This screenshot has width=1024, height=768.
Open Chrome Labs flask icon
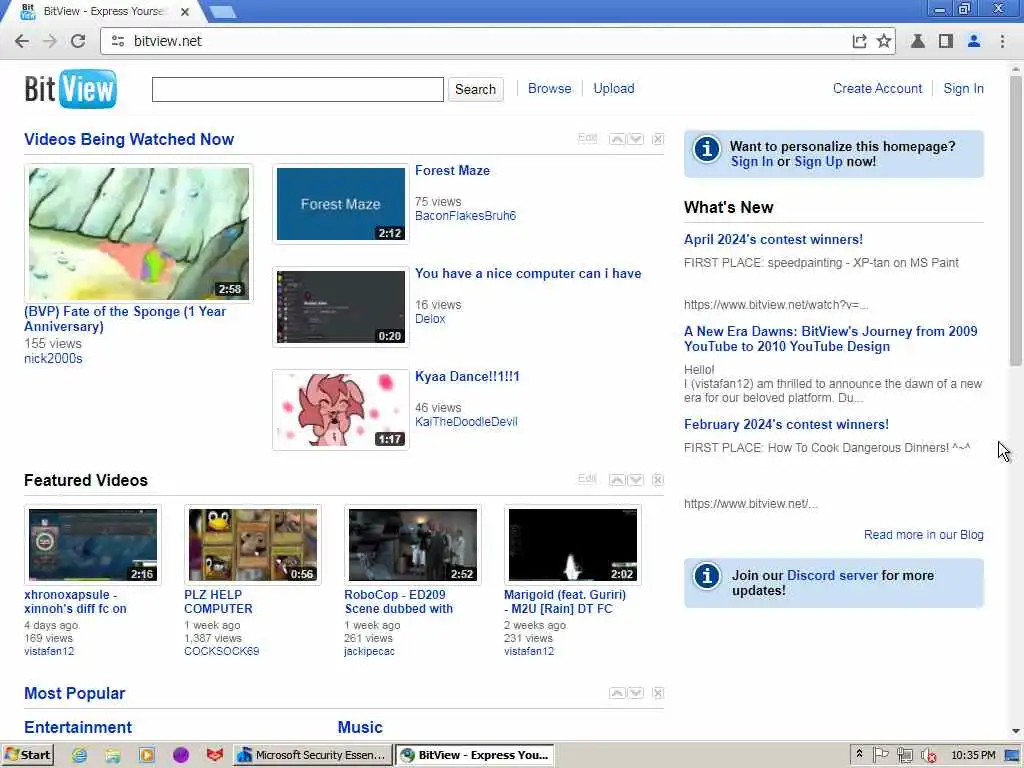tap(918, 41)
